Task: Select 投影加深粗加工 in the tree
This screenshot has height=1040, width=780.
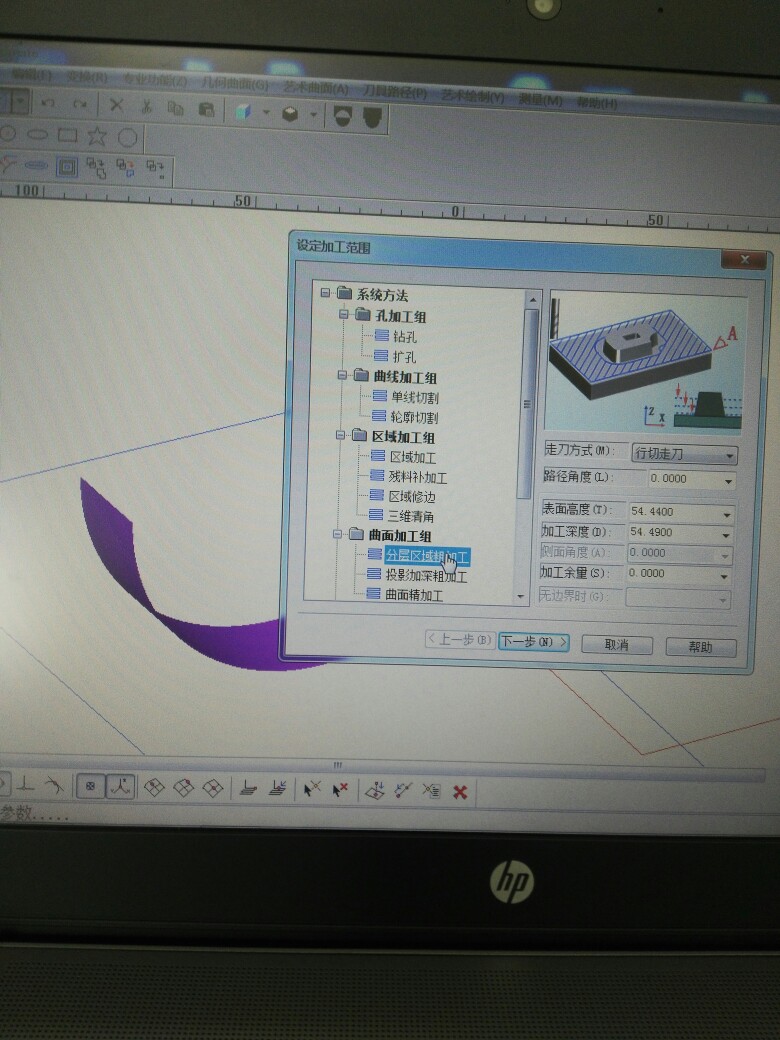Action: [x=426, y=575]
